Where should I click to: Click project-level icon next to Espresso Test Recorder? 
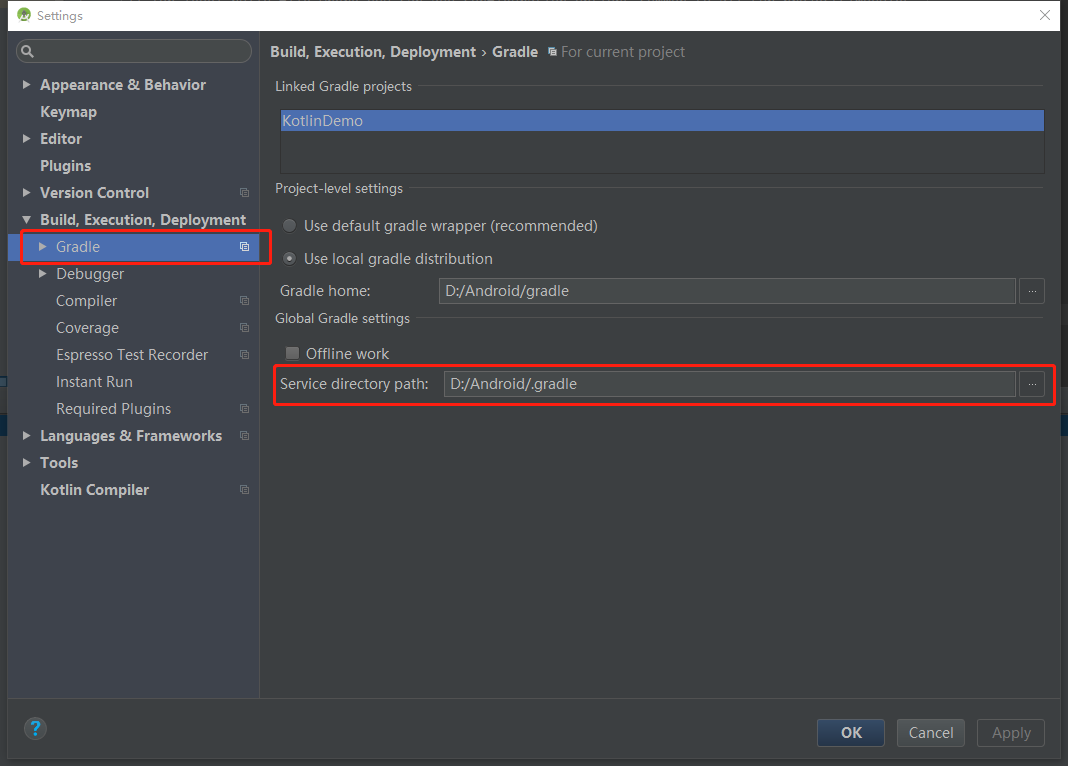[x=245, y=355]
